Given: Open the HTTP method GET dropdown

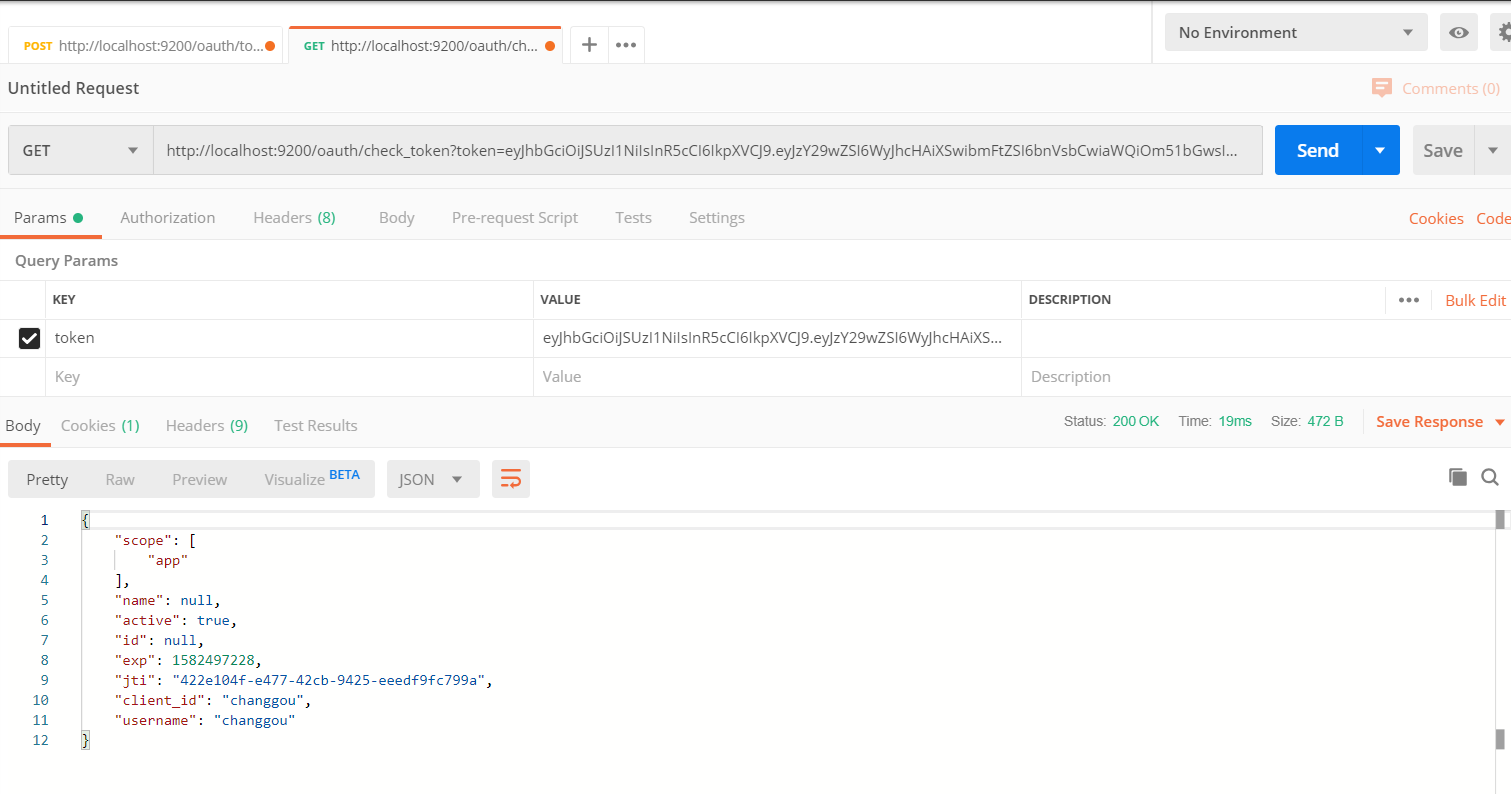Looking at the screenshot, I should tap(80, 150).
